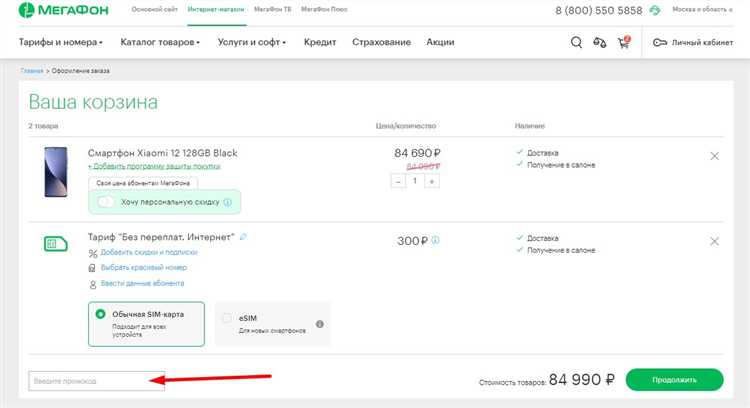
Task: Click the Продолжить button
Action: pos(674,380)
